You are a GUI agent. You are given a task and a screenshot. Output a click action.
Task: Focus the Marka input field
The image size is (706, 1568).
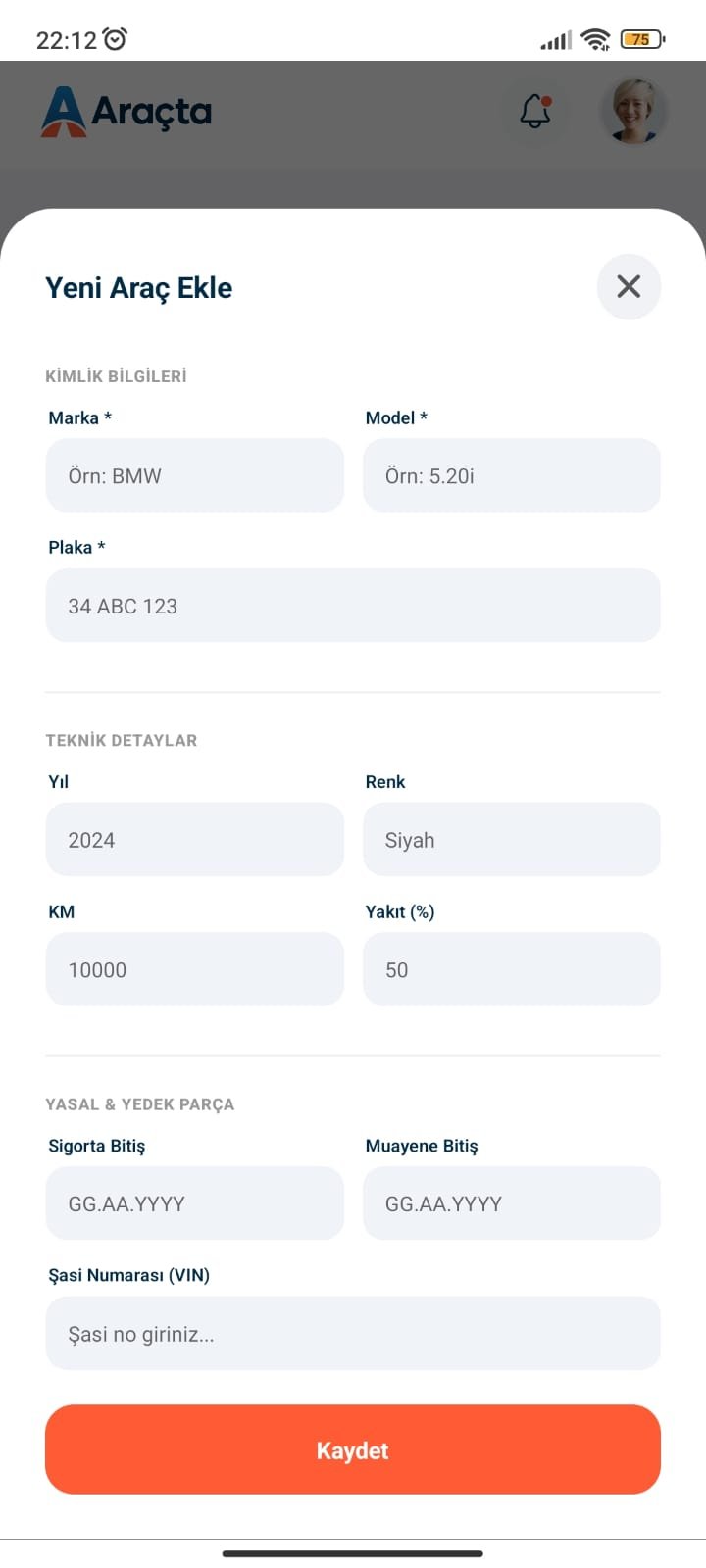click(195, 475)
